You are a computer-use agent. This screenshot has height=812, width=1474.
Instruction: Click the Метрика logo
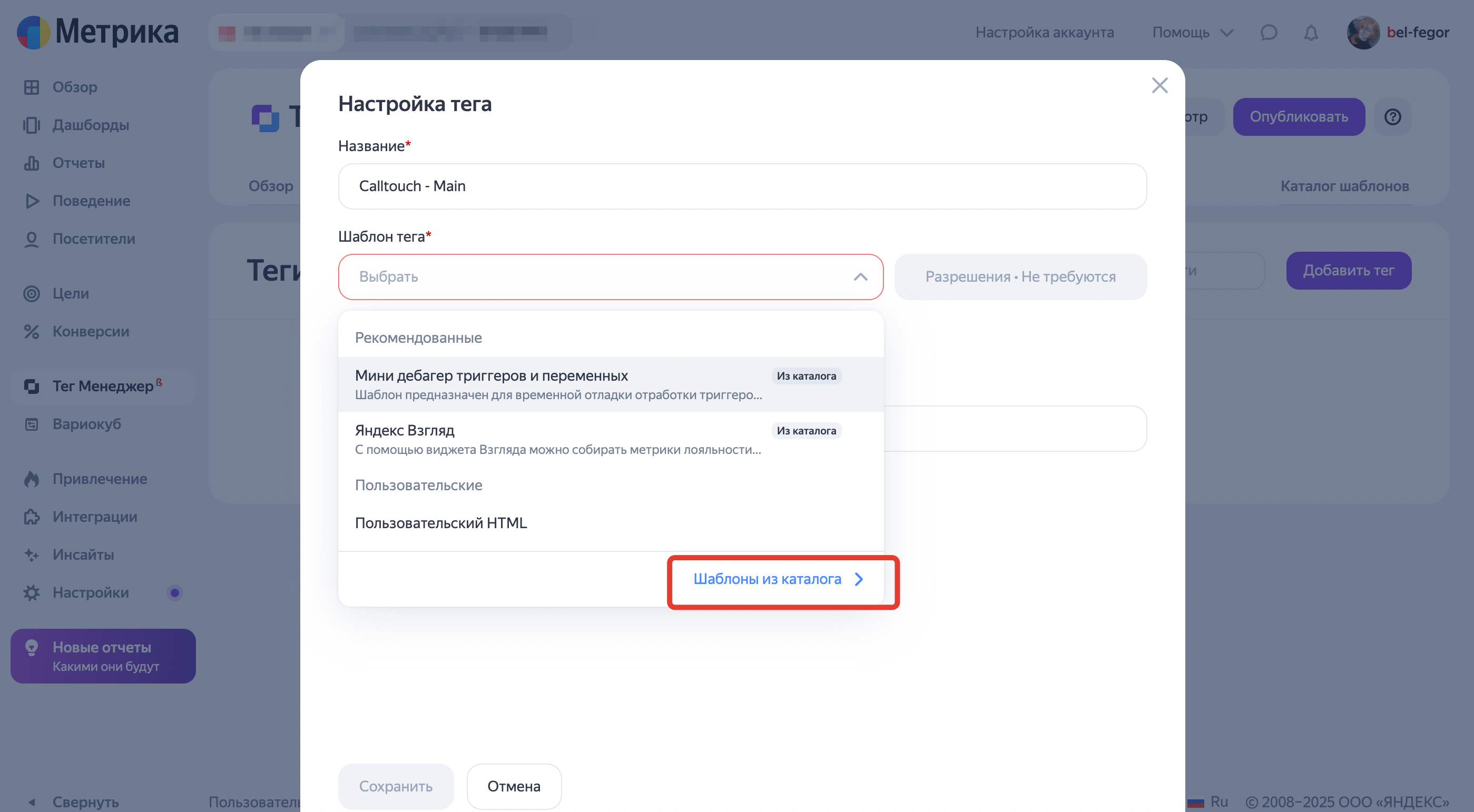(97, 32)
